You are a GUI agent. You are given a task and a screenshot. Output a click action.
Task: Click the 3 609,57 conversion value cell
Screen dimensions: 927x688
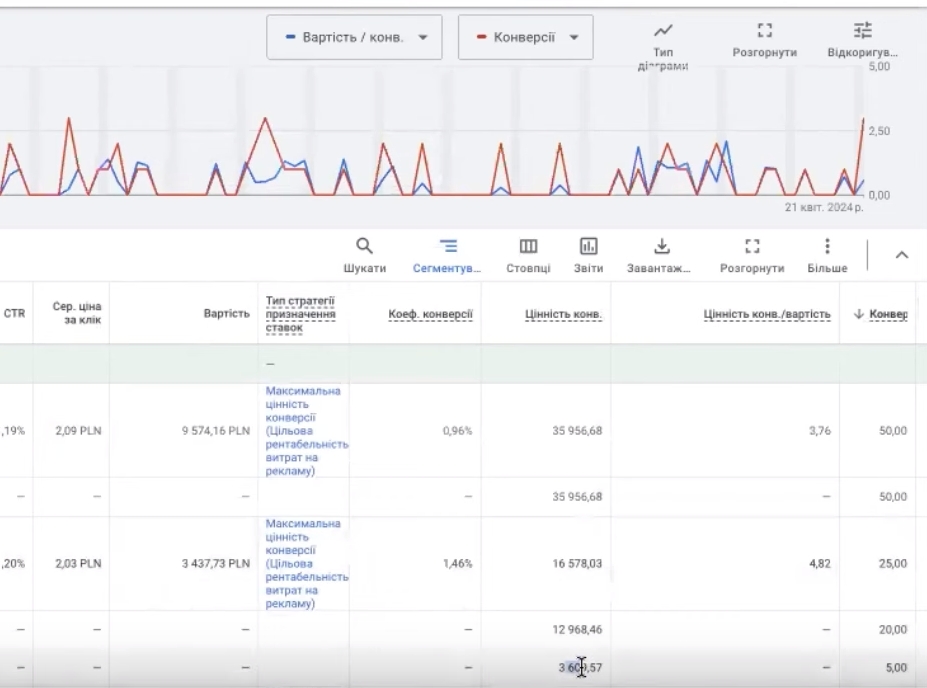point(580,667)
